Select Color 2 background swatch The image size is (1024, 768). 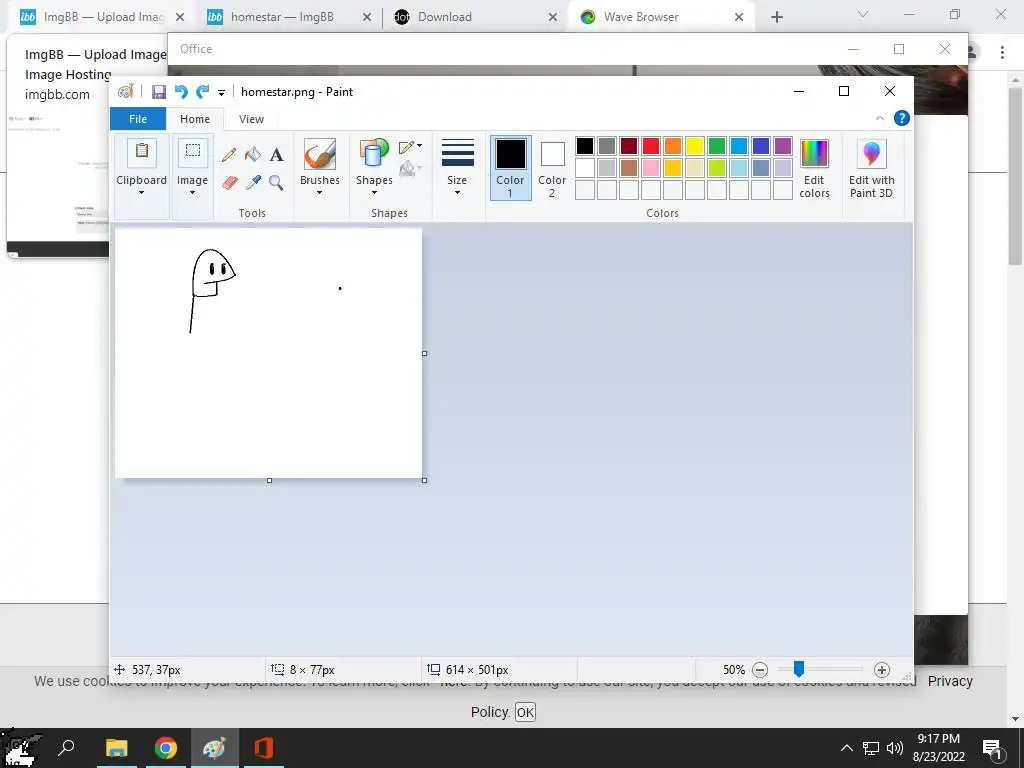click(x=552, y=168)
